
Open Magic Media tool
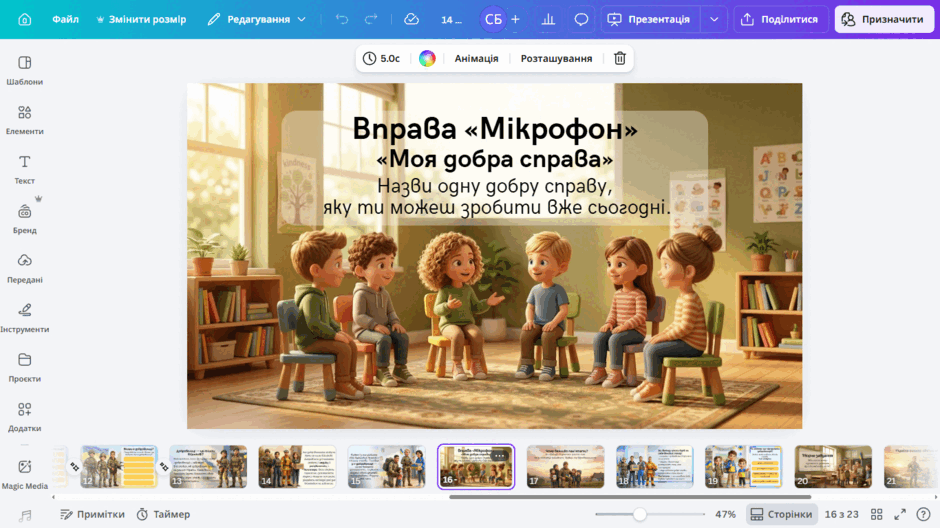25,474
